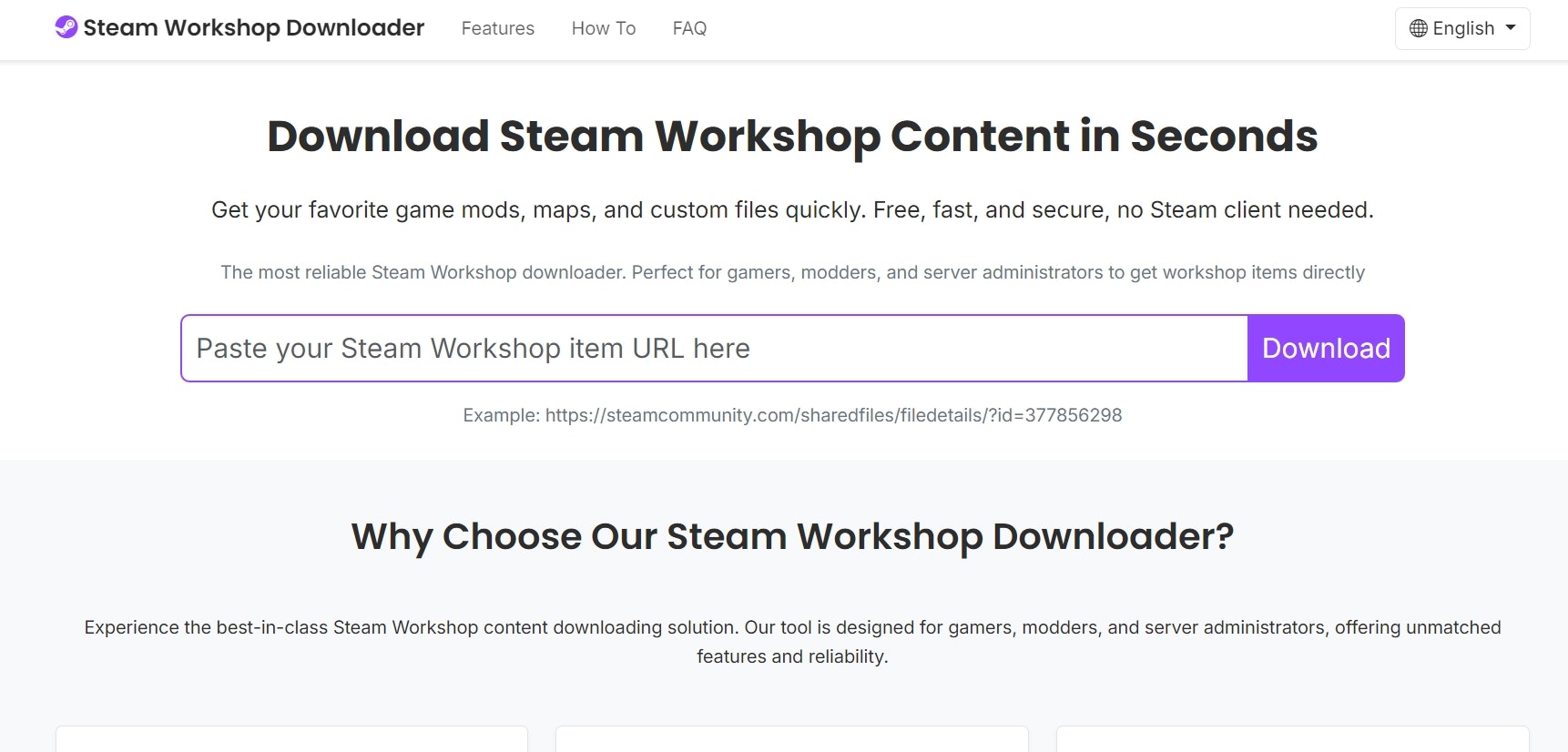Click the 'Experience the best-in-class' paragraph
The height and width of the screenshot is (752, 1568).
click(792, 642)
